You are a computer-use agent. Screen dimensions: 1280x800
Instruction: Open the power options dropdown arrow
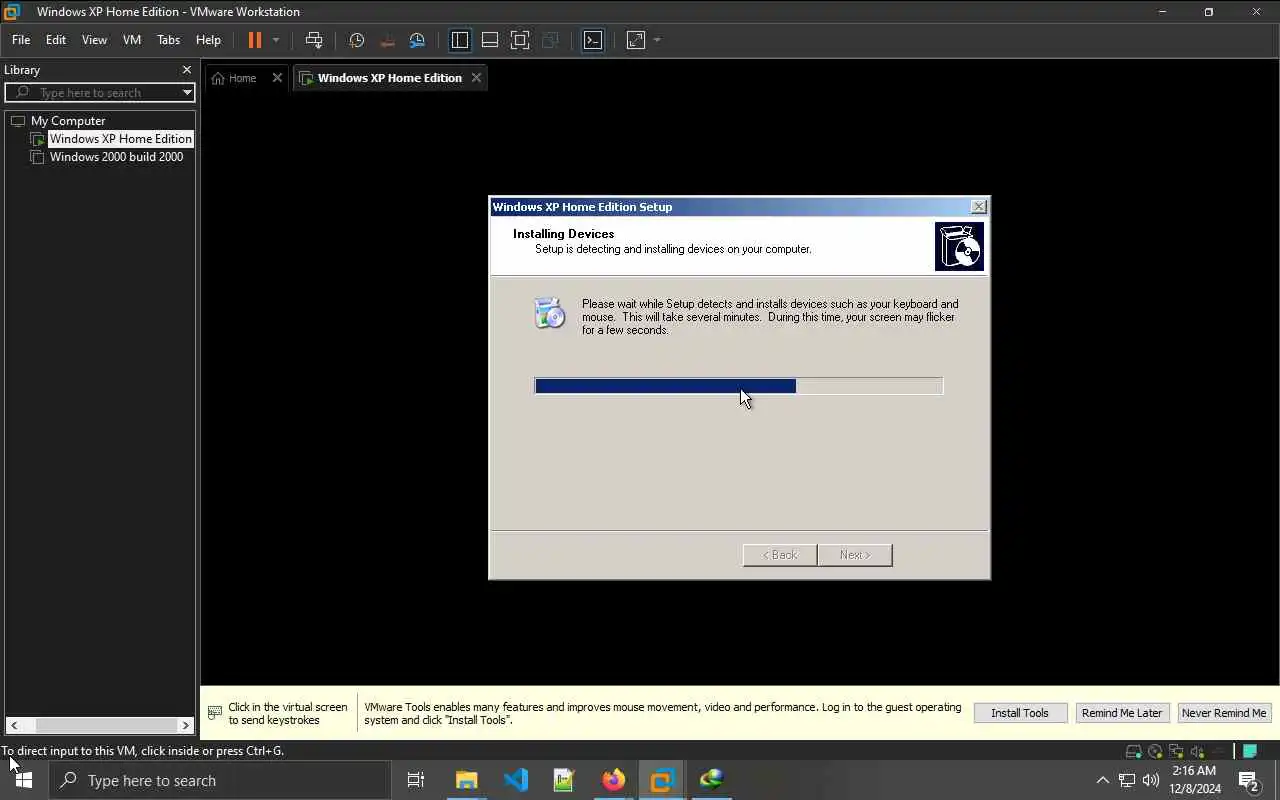276,40
